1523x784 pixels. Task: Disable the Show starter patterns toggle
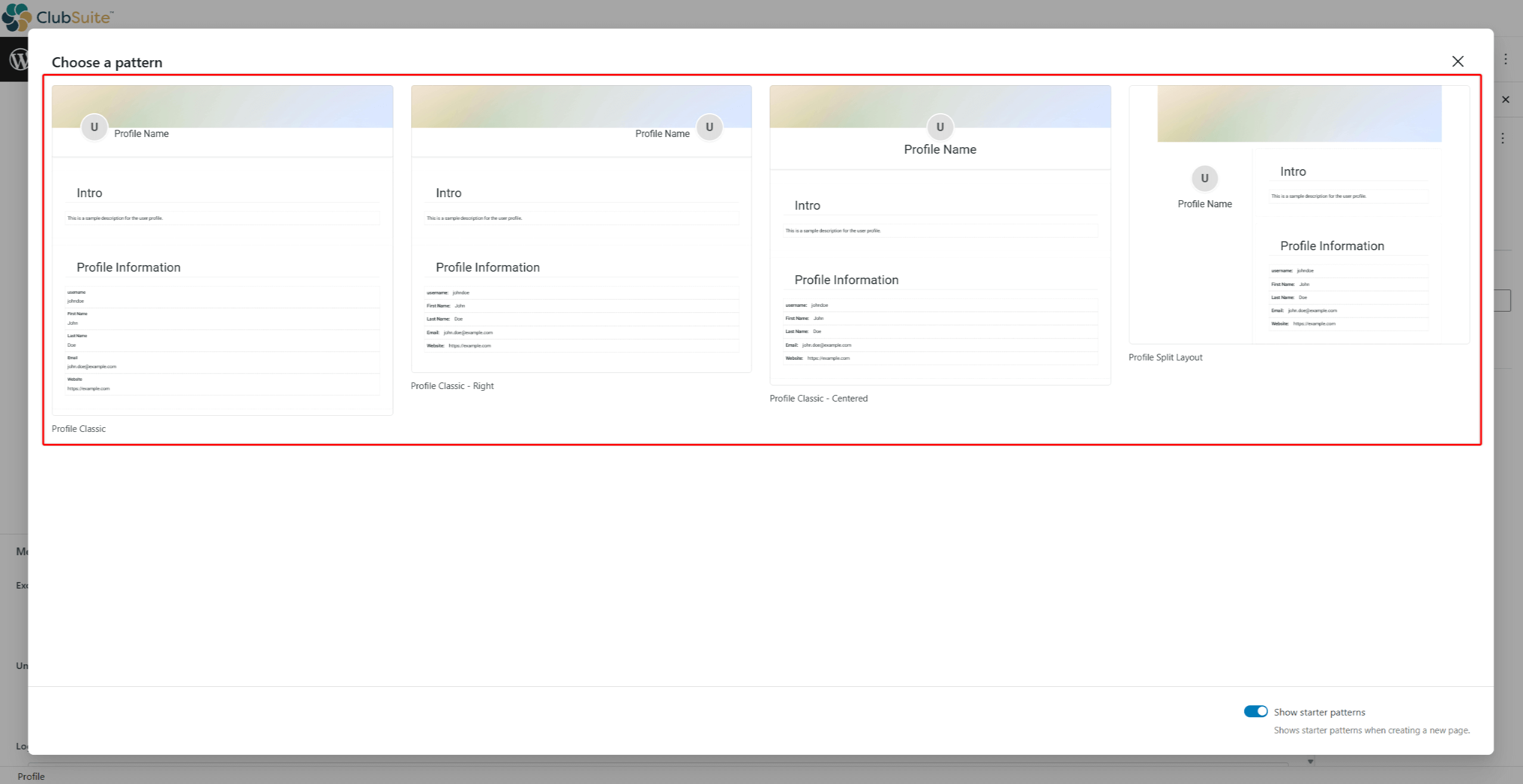[x=1255, y=711]
